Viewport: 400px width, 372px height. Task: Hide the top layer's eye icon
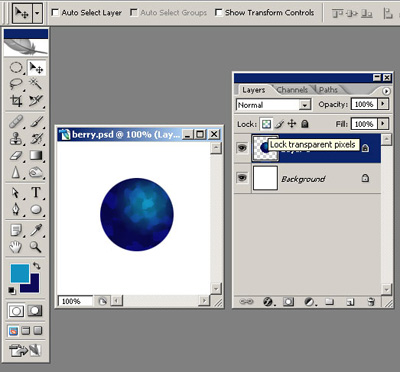[x=242, y=147]
